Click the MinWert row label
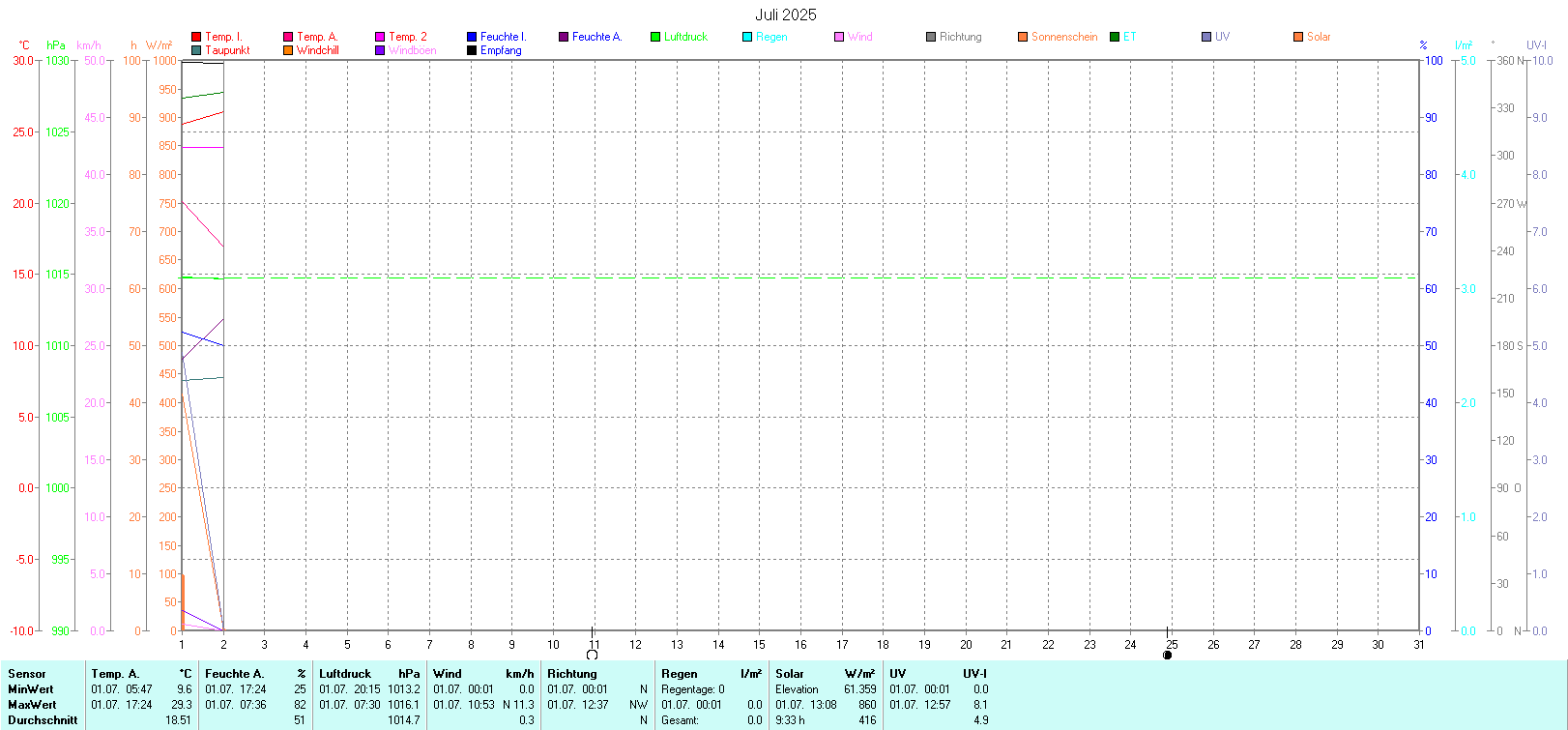The width and height of the screenshot is (1568, 730). (x=31, y=689)
